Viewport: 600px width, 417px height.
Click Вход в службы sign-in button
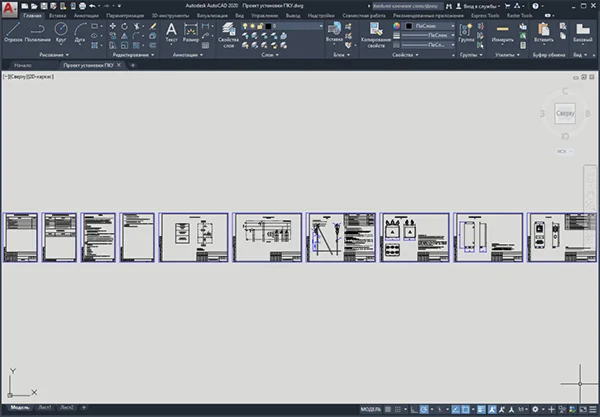478,6
